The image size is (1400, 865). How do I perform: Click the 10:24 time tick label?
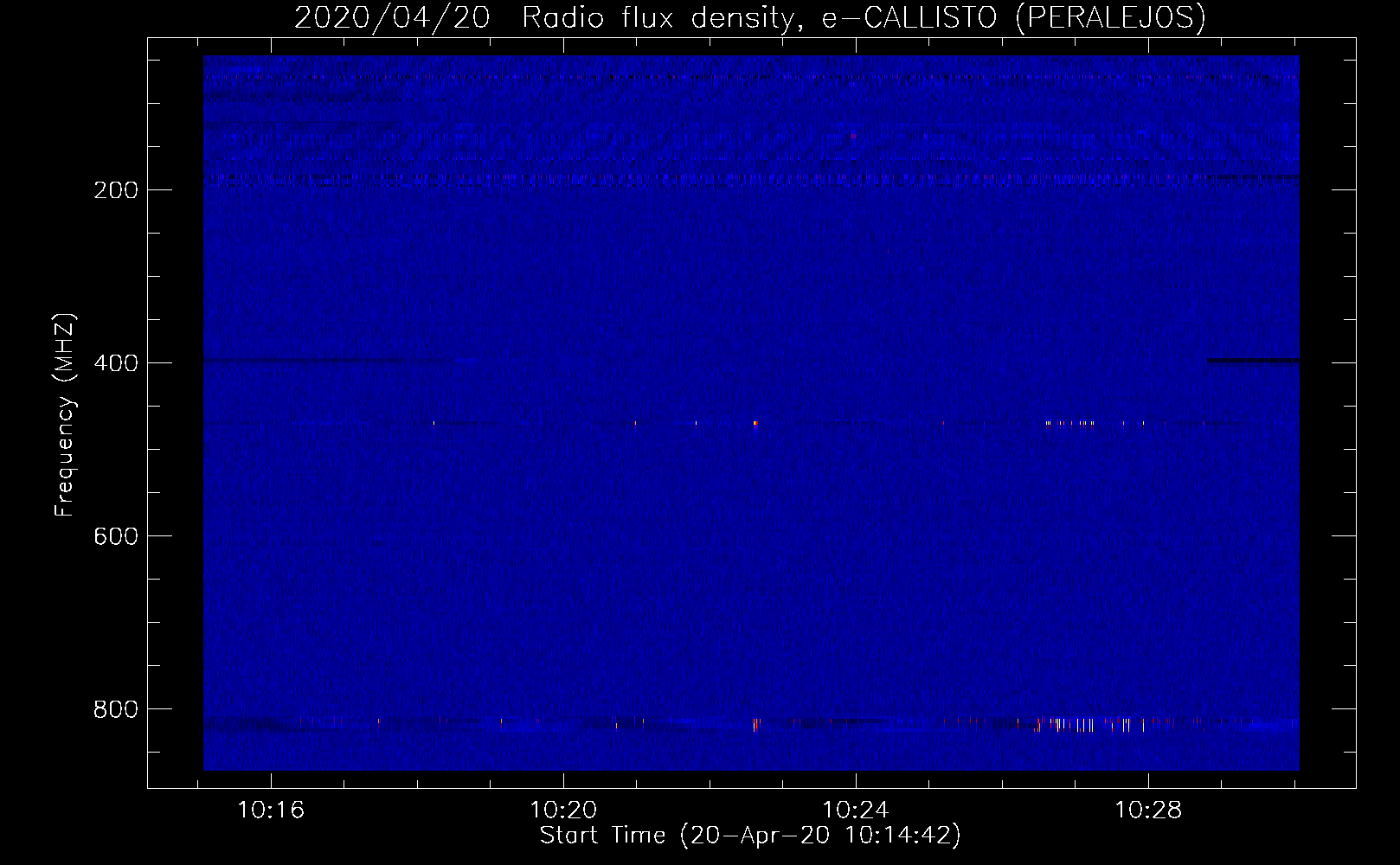point(856,811)
